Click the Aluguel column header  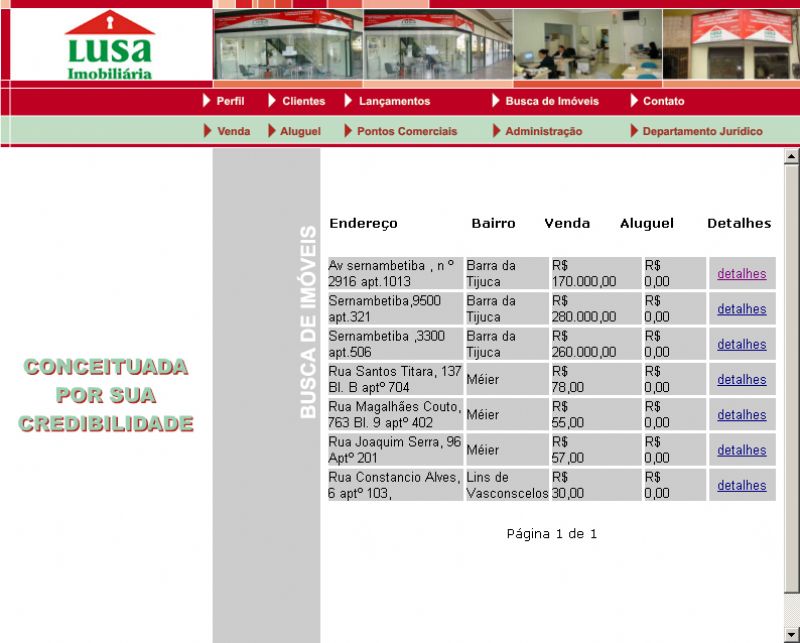coord(646,224)
